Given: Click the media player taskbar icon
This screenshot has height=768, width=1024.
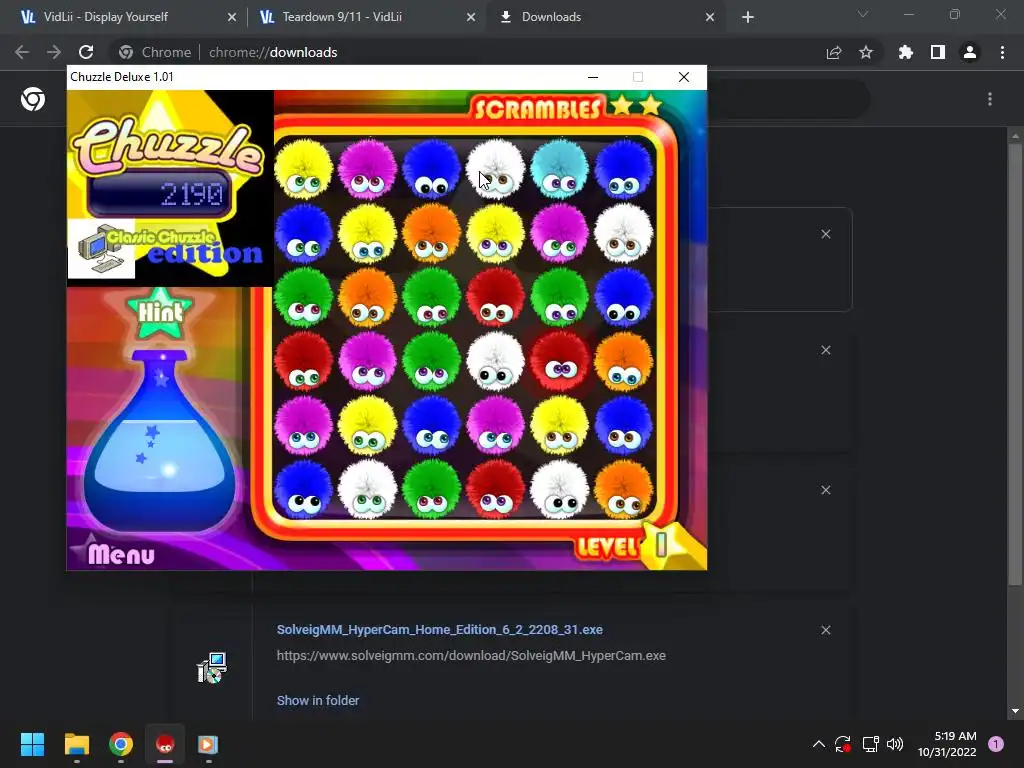Looking at the screenshot, I should (208, 744).
